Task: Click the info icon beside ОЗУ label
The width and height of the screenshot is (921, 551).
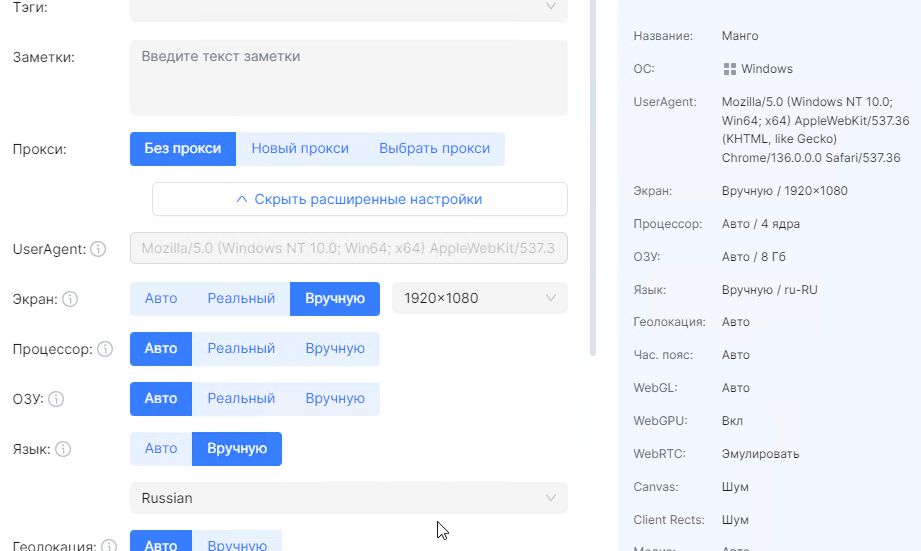Action: click(x=56, y=399)
